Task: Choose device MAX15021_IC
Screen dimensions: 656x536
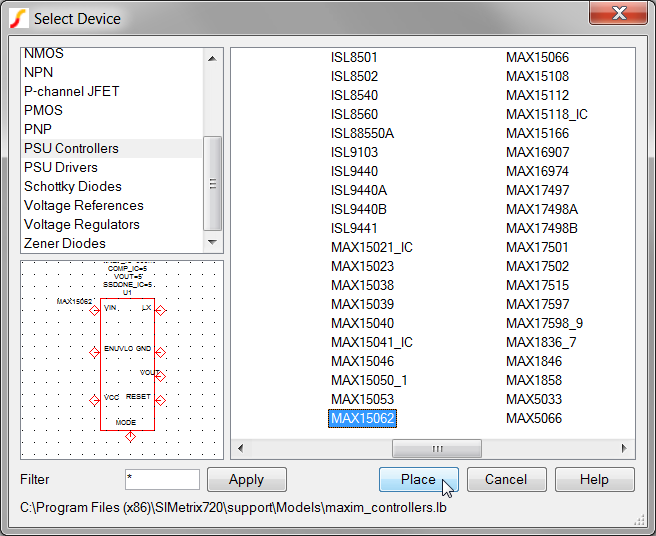Action: 372,247
